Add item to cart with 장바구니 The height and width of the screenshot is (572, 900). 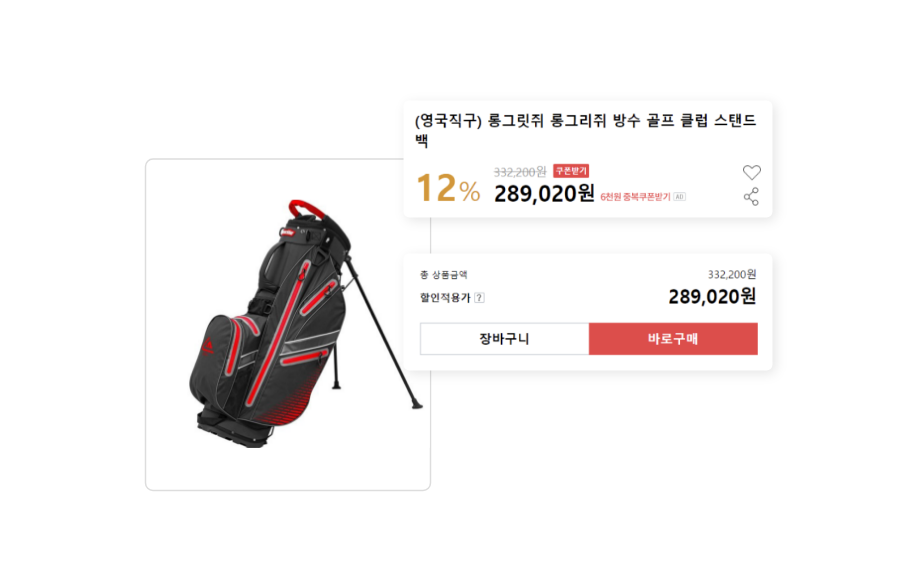[x=505, y=338]
